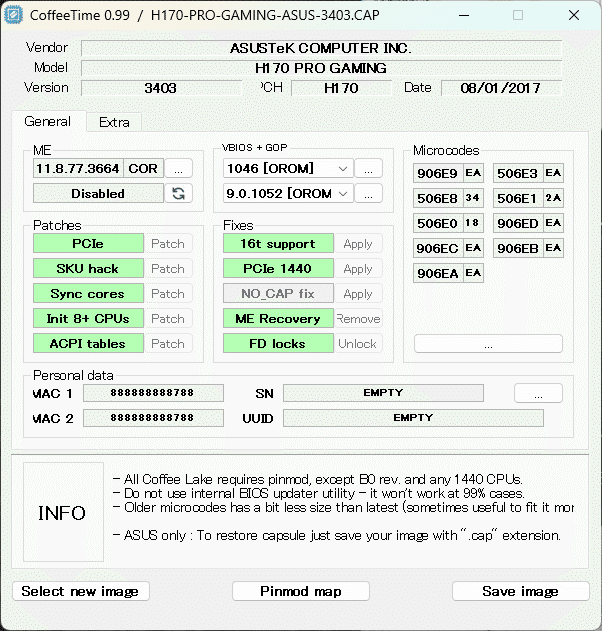Minimize the CoffeeTime window
This screenshot has width=602, height=631.
464,15
